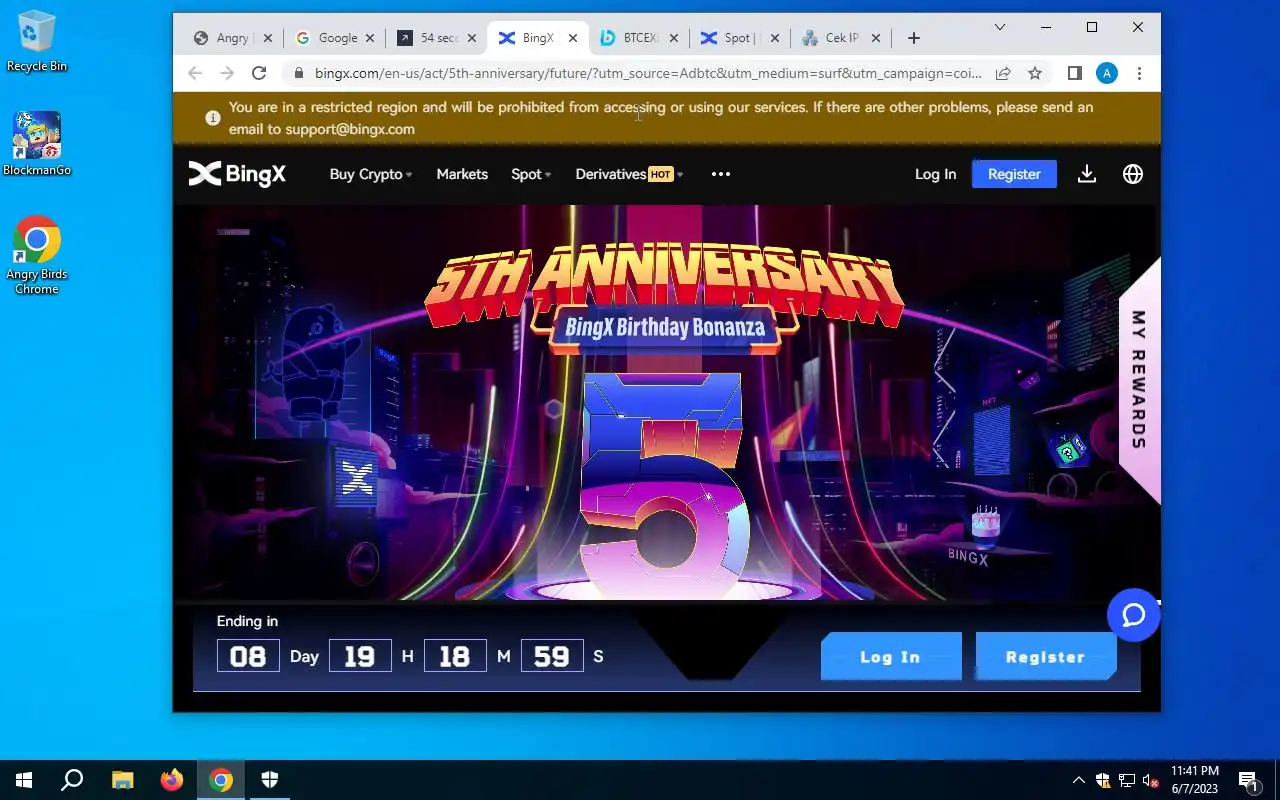The height and width of the screenshot is (800, 1280).
Task: Open Windows search from the taskbar
Action: 72,780
